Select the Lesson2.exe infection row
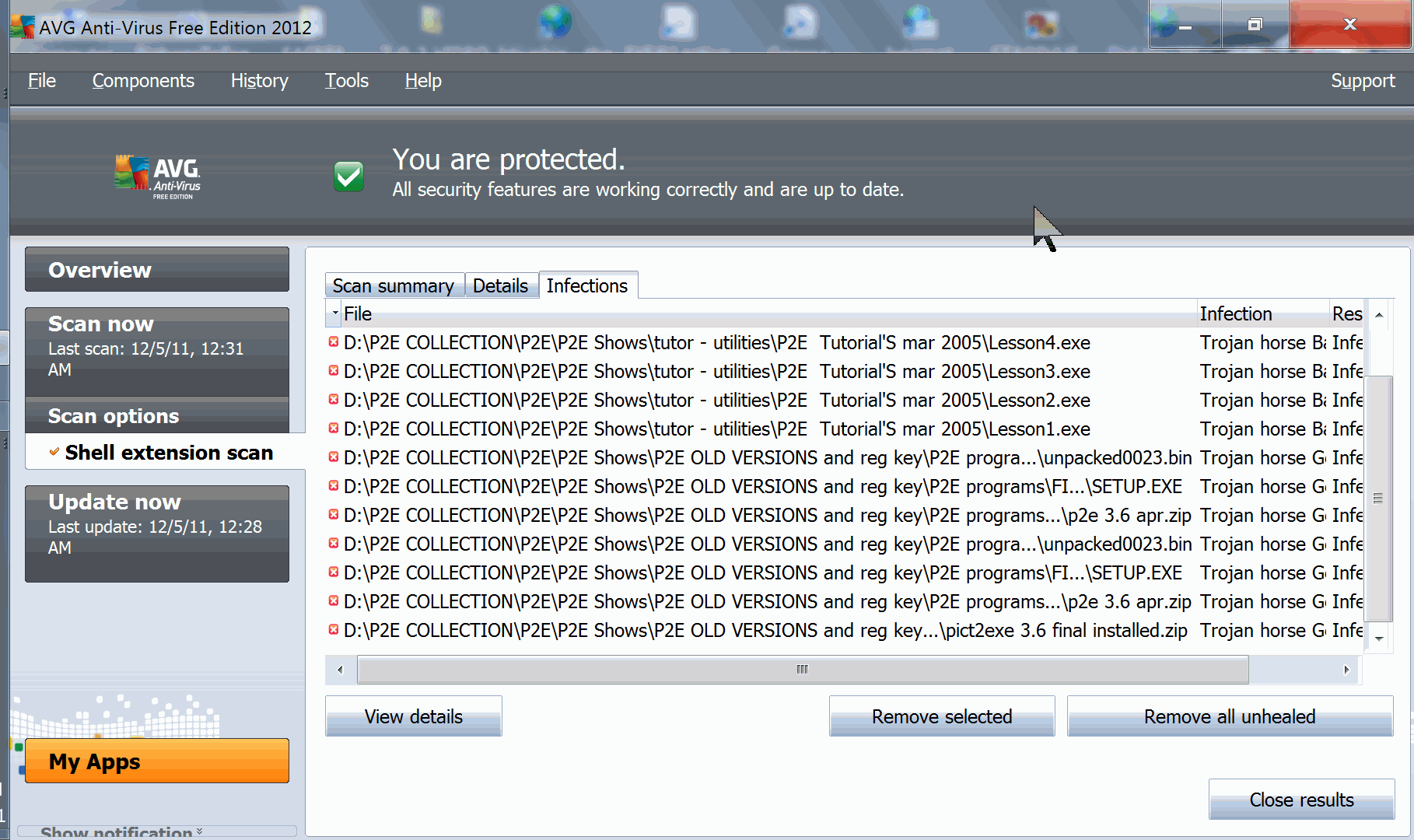 (845, 400)
